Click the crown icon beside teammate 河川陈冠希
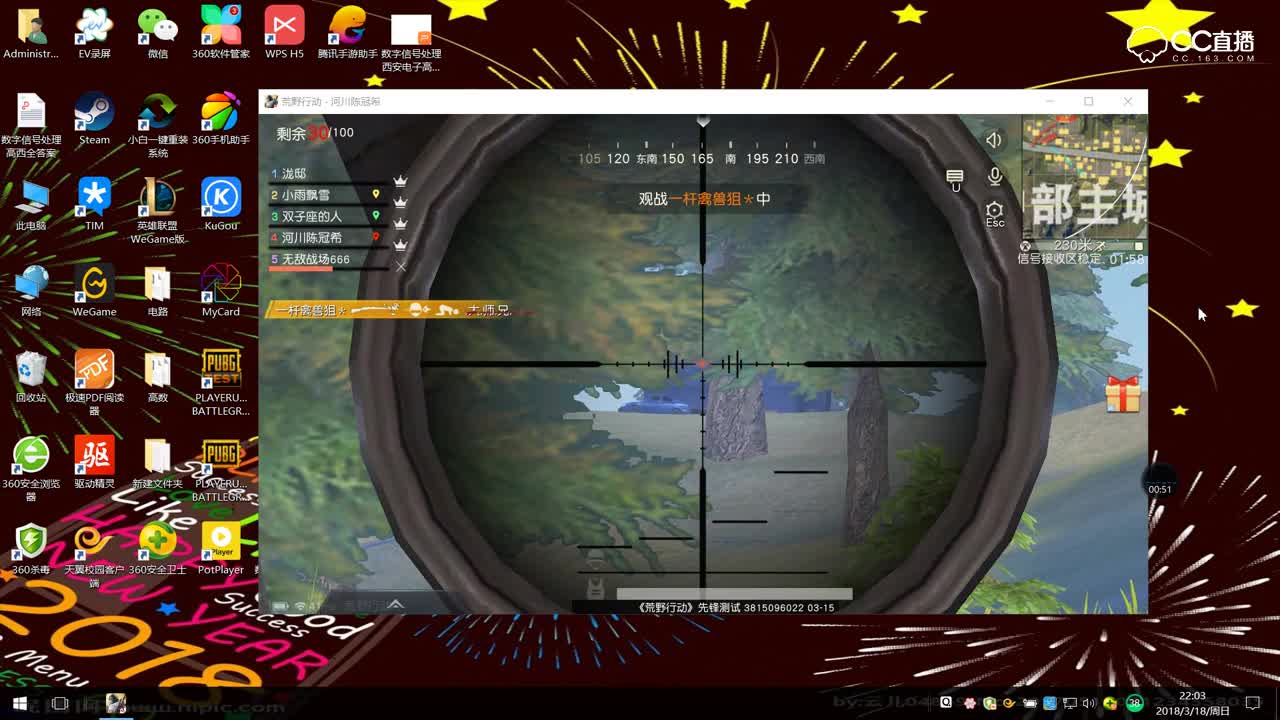Screen dimensions: 1280x720 [400, 244]
